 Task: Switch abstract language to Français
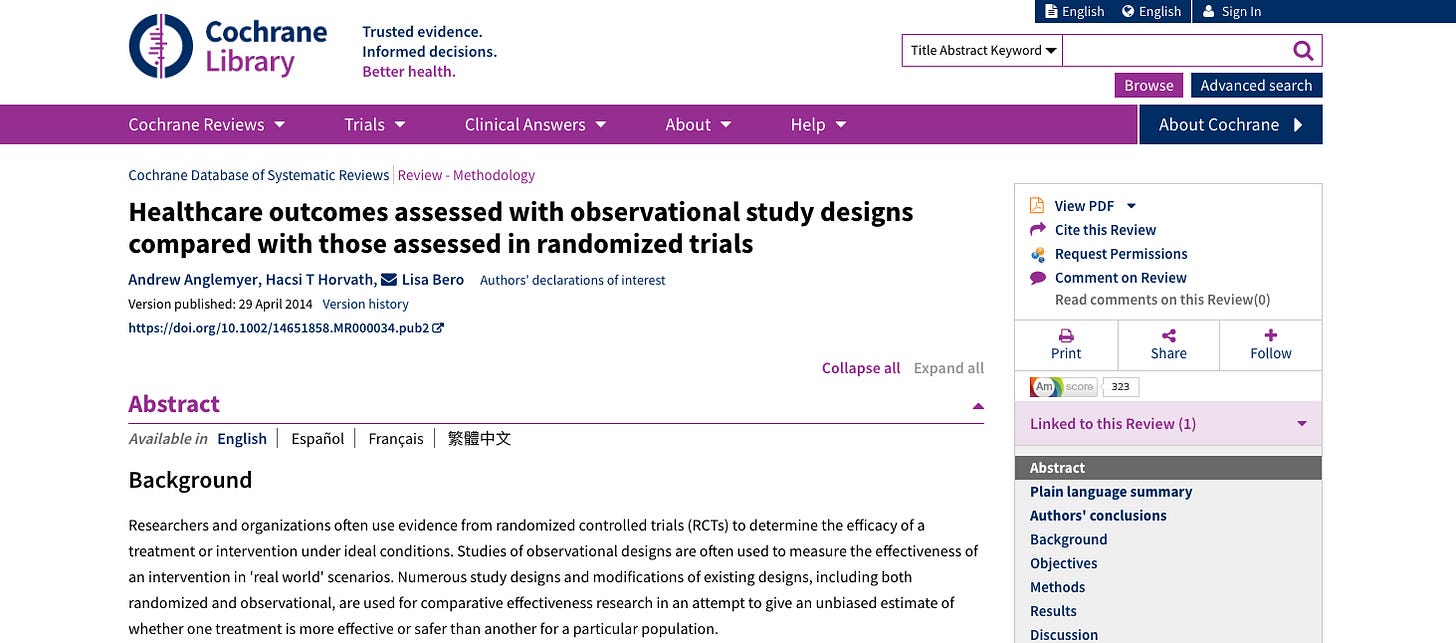click(395, 439)
